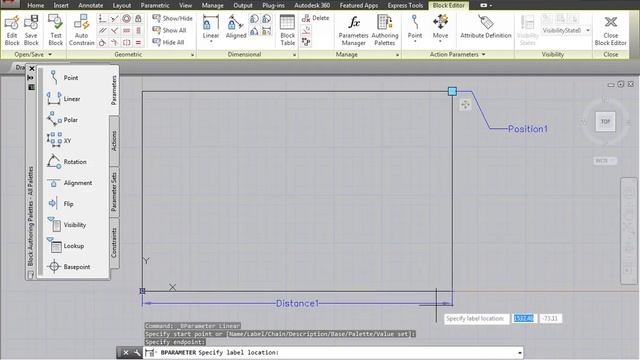Close the command line with X
This screenshot has height=360, width=640.
pos(126,353)
